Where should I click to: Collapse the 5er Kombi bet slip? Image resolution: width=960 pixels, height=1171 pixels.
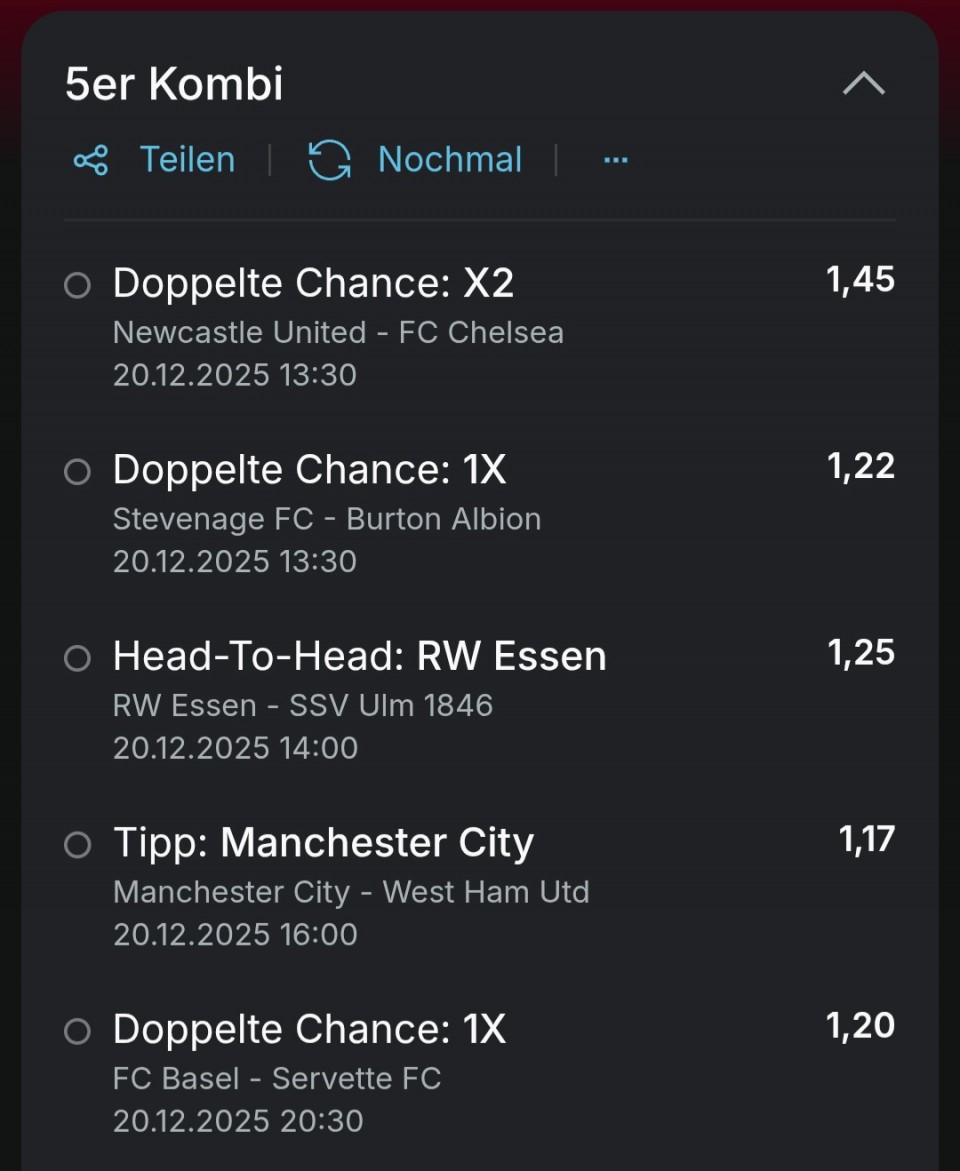pos(863,84)
